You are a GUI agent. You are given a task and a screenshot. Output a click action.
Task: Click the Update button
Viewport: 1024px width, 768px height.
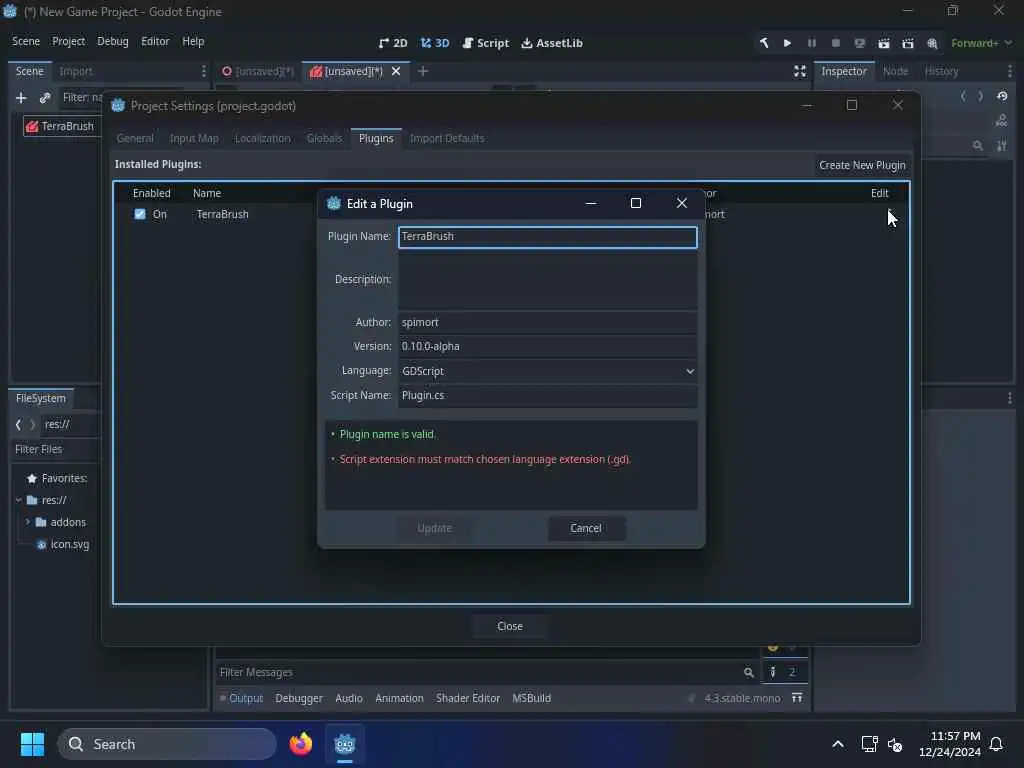click(434, 528)
